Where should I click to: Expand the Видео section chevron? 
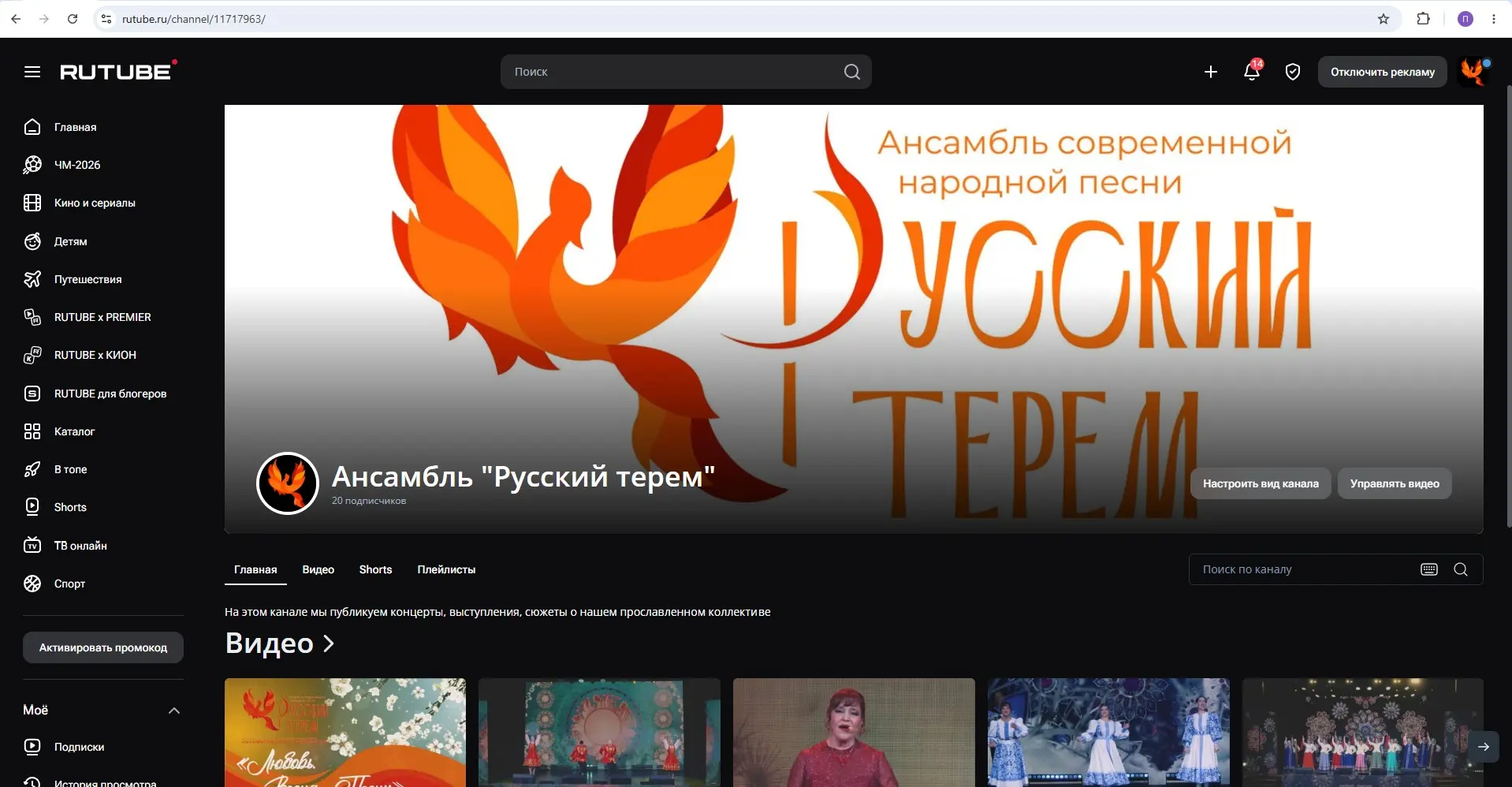point(329,644)
